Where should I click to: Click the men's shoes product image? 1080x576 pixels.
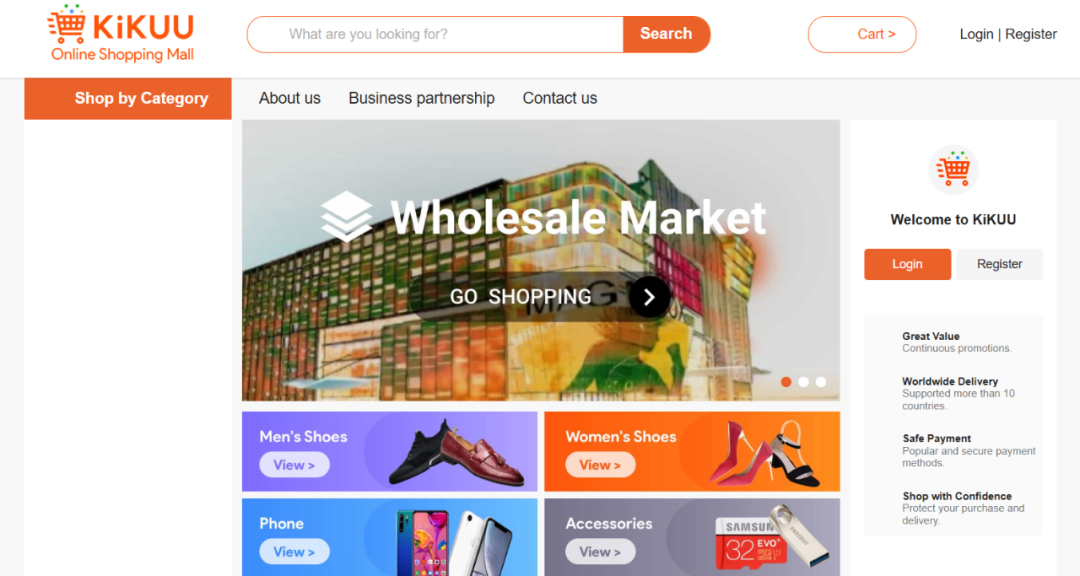click(x=457, y=453)
